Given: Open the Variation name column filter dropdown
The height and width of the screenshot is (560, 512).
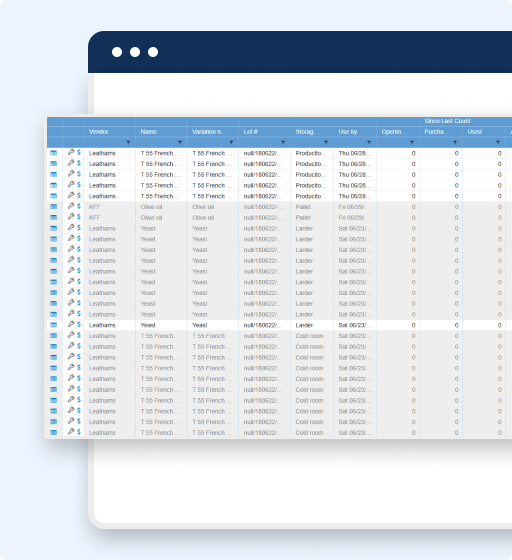Looking at the screenshot, I should (231, 142).
